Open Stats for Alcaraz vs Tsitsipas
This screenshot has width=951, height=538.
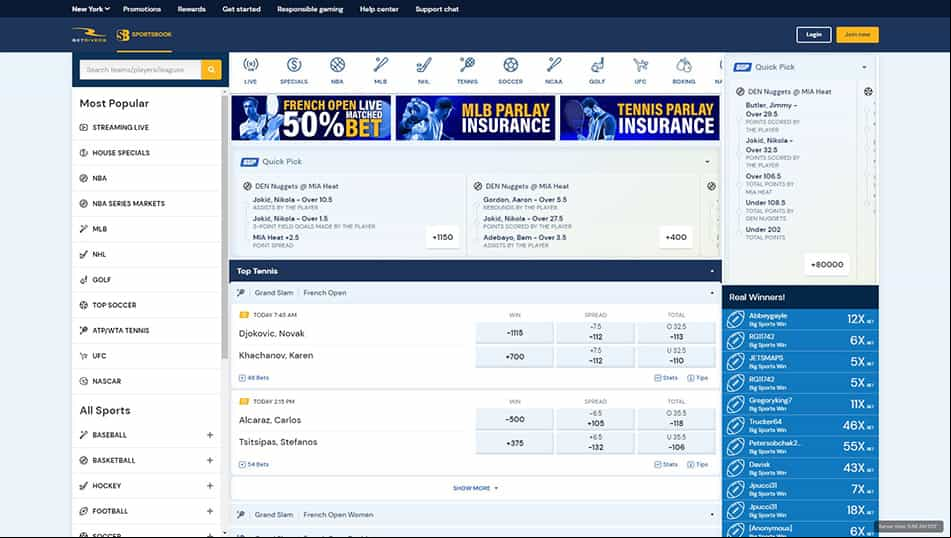click(x=666, y=465)
